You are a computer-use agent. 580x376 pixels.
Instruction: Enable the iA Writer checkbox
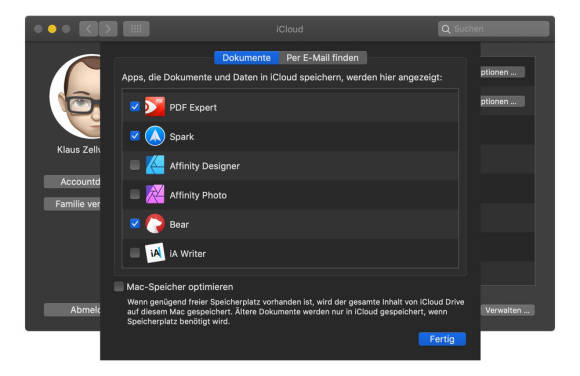[135, 253]
